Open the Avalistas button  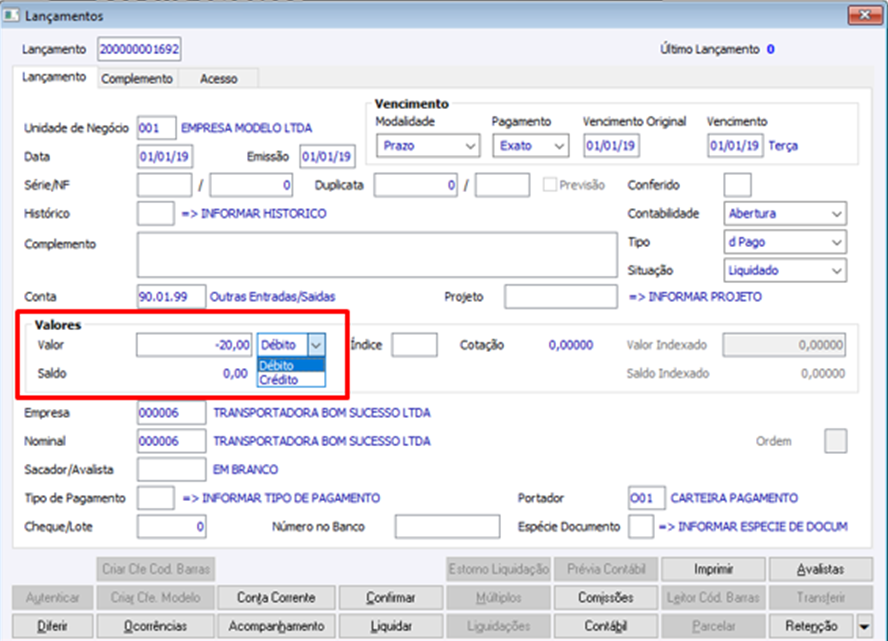point(821,569)
